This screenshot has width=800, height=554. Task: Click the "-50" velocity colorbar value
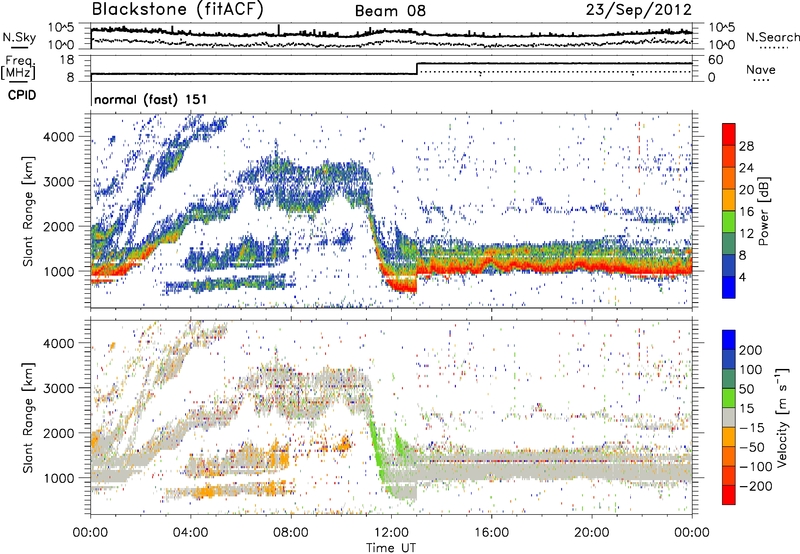[752, 447]
